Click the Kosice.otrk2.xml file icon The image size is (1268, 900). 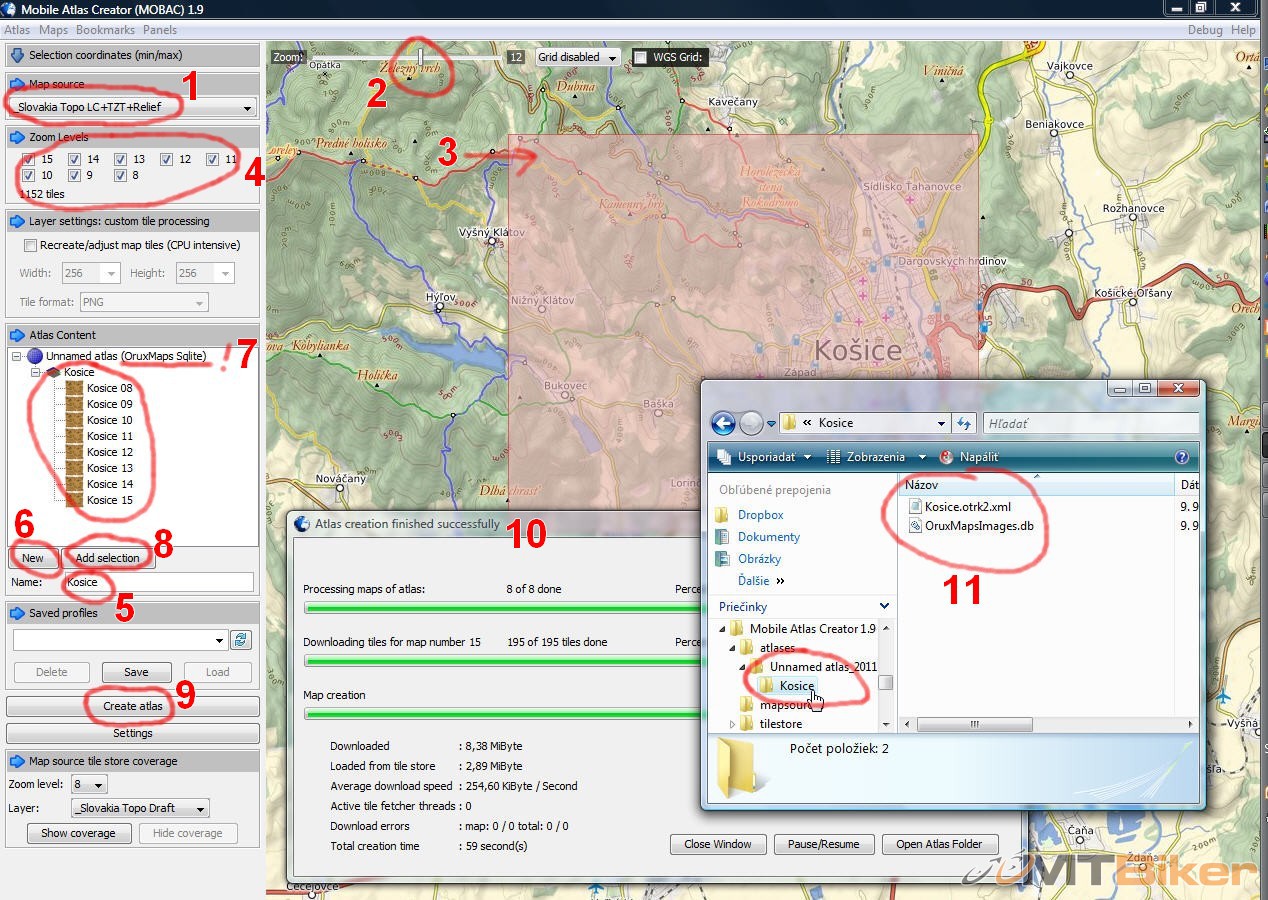(915, 507)
